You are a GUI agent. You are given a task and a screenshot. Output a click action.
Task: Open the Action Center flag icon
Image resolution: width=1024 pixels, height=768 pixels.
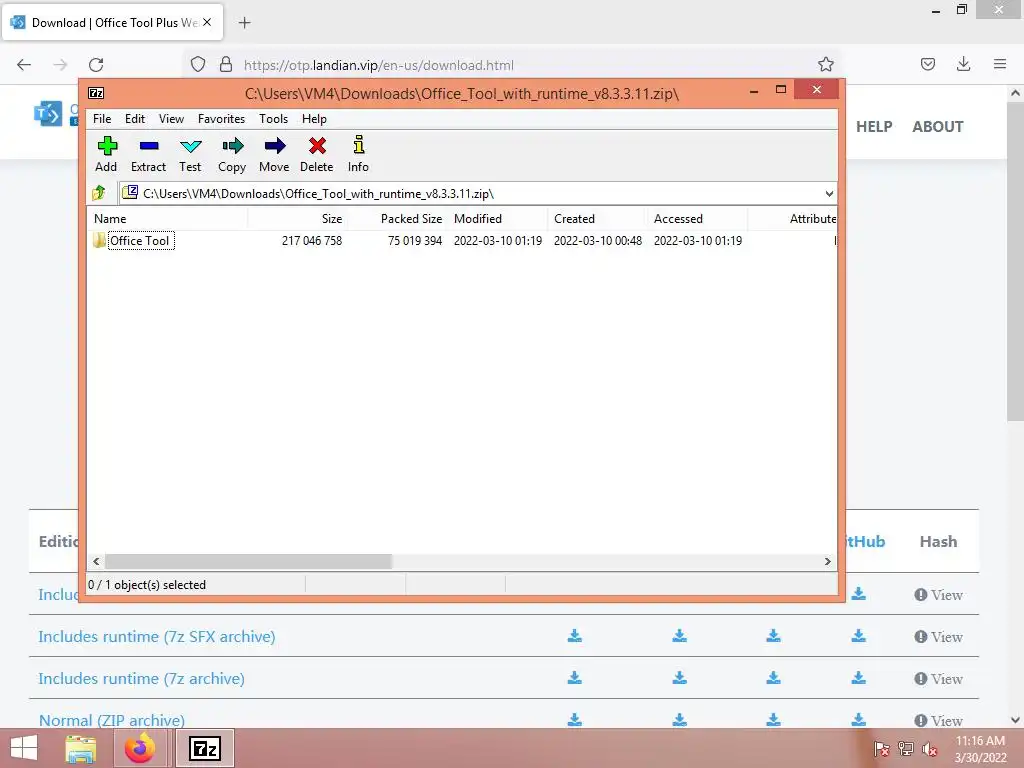[x=881, y=749]
